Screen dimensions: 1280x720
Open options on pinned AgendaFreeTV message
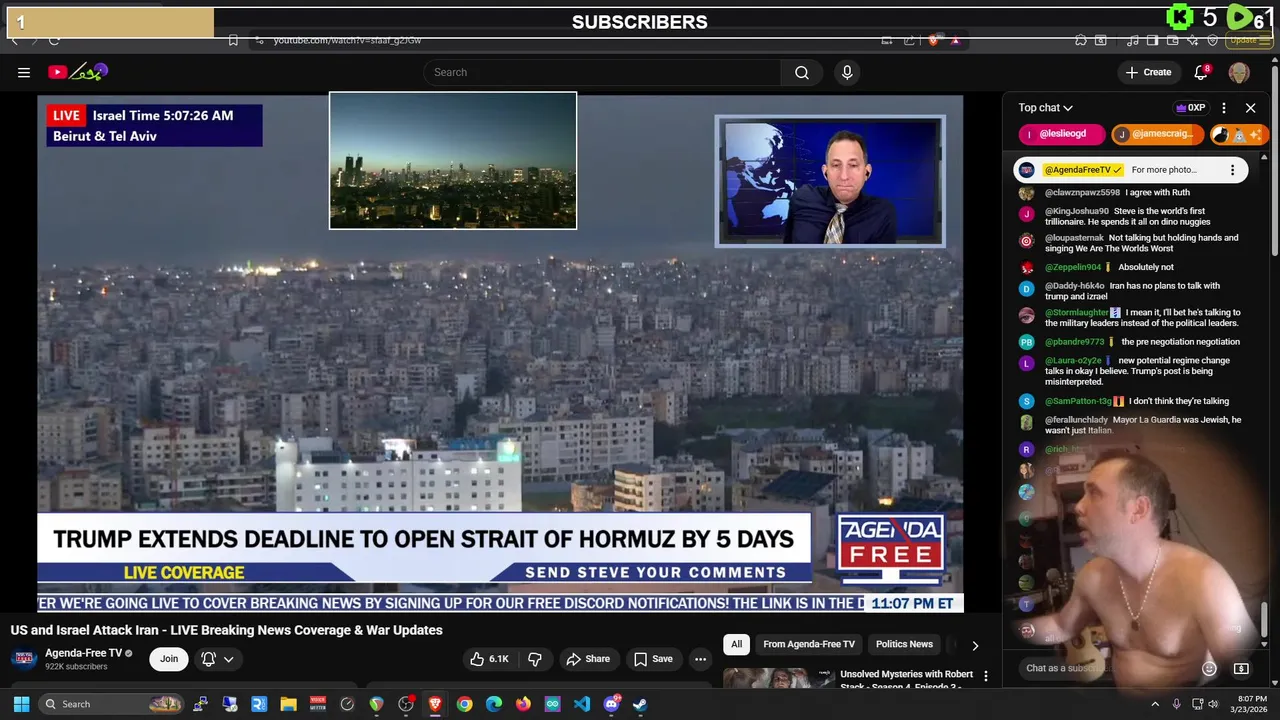(x=1232, y=170)
